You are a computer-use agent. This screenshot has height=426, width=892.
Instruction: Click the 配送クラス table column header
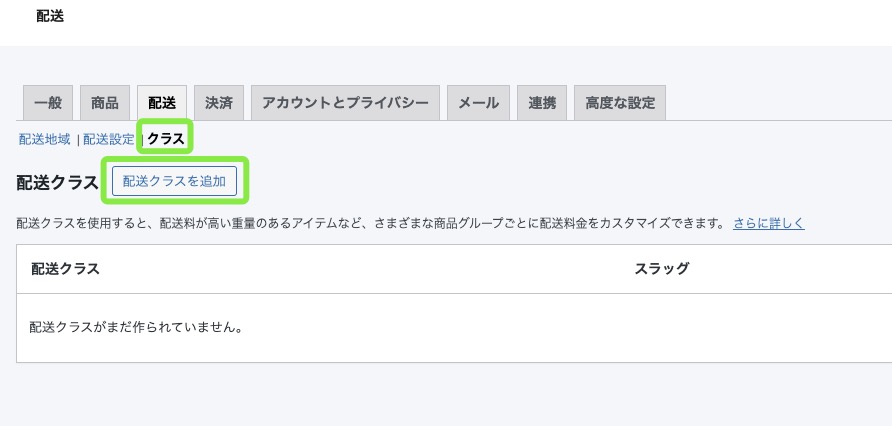point(65,269)
